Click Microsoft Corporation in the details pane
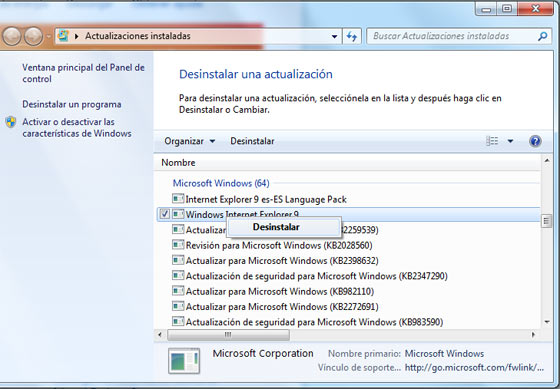This screenshot has width=560, height=389. coord(263,354)
